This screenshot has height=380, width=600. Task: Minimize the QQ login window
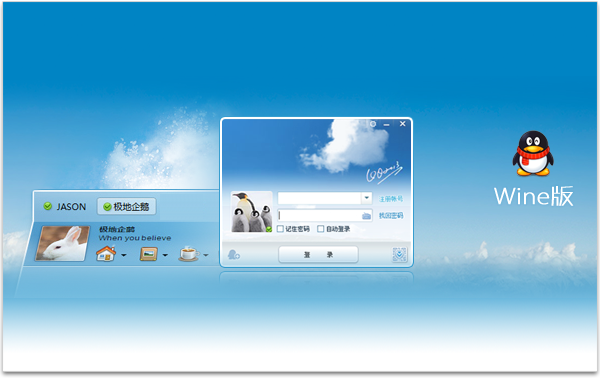tap(386, 124)
